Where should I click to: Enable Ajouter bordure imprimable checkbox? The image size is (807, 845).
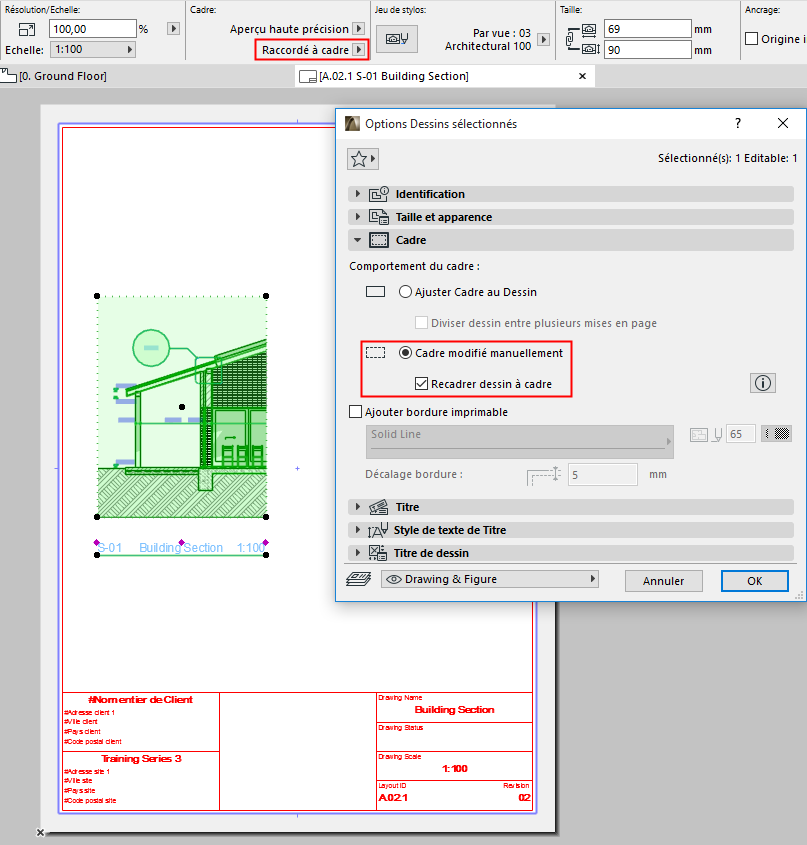click(355, 412)
